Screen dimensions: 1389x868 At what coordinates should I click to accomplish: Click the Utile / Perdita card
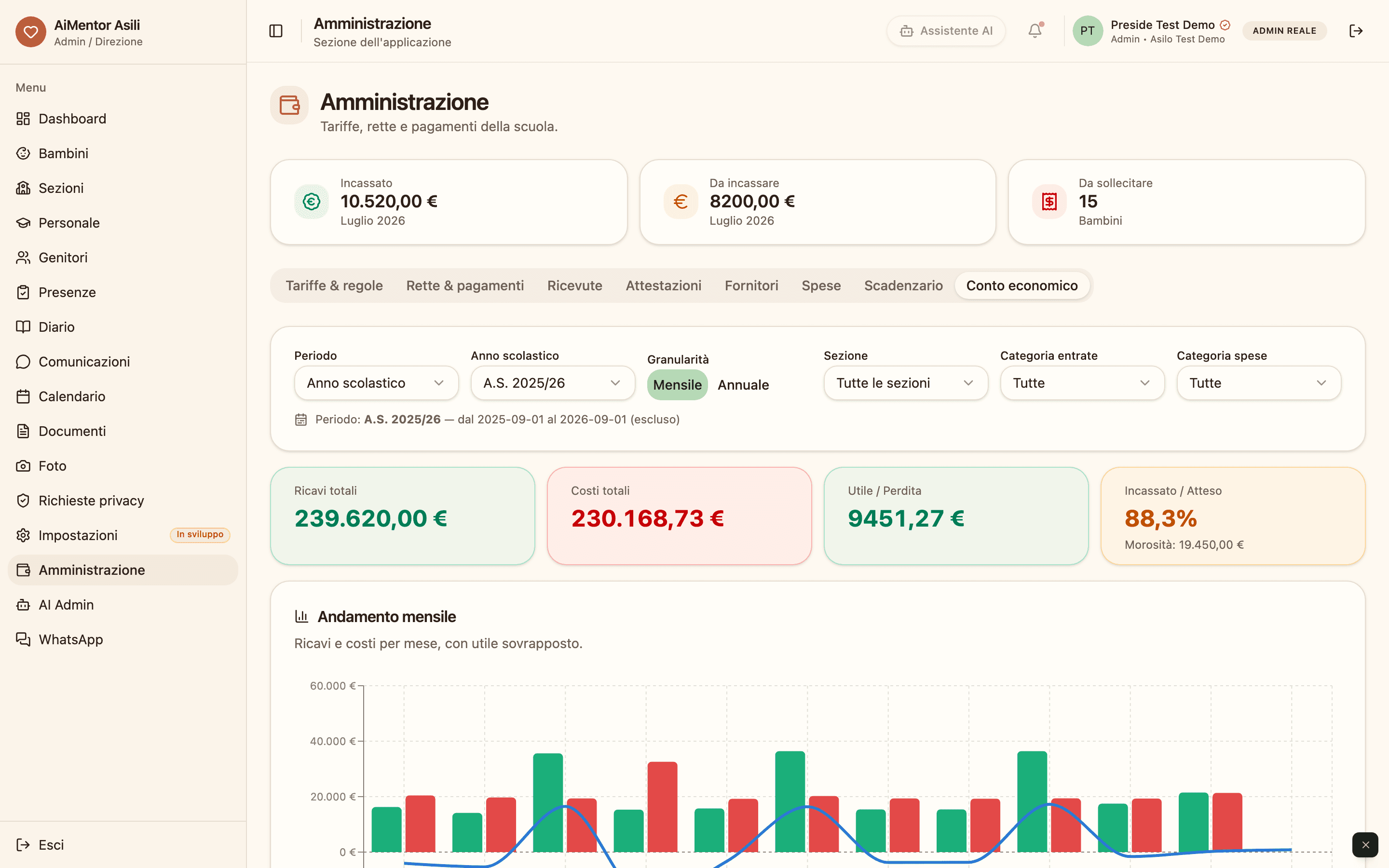[955, 515]
